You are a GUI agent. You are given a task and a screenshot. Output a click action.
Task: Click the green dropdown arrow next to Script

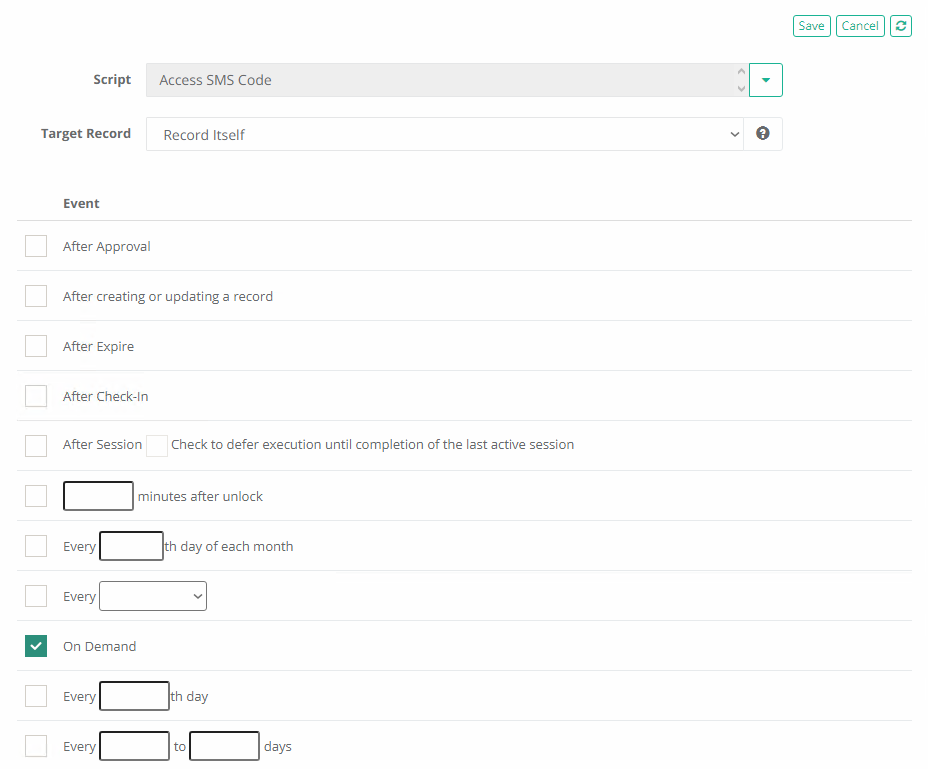pyautogui.click(x=765, y=79)
